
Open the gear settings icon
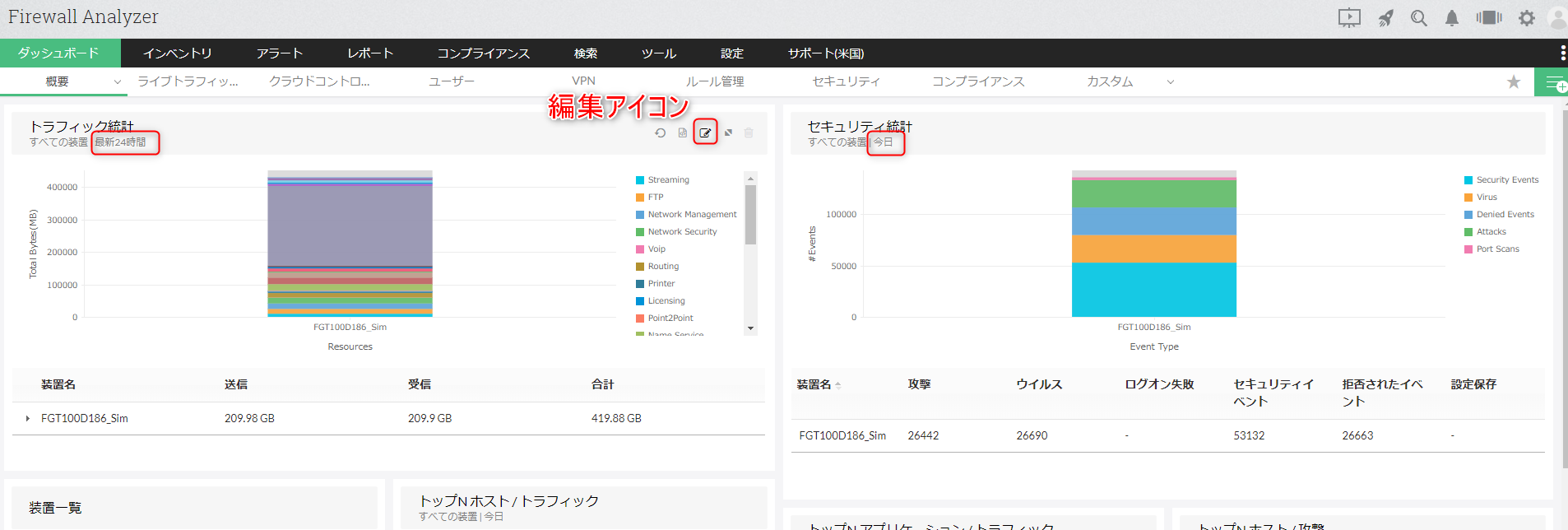pos(1527,18)
